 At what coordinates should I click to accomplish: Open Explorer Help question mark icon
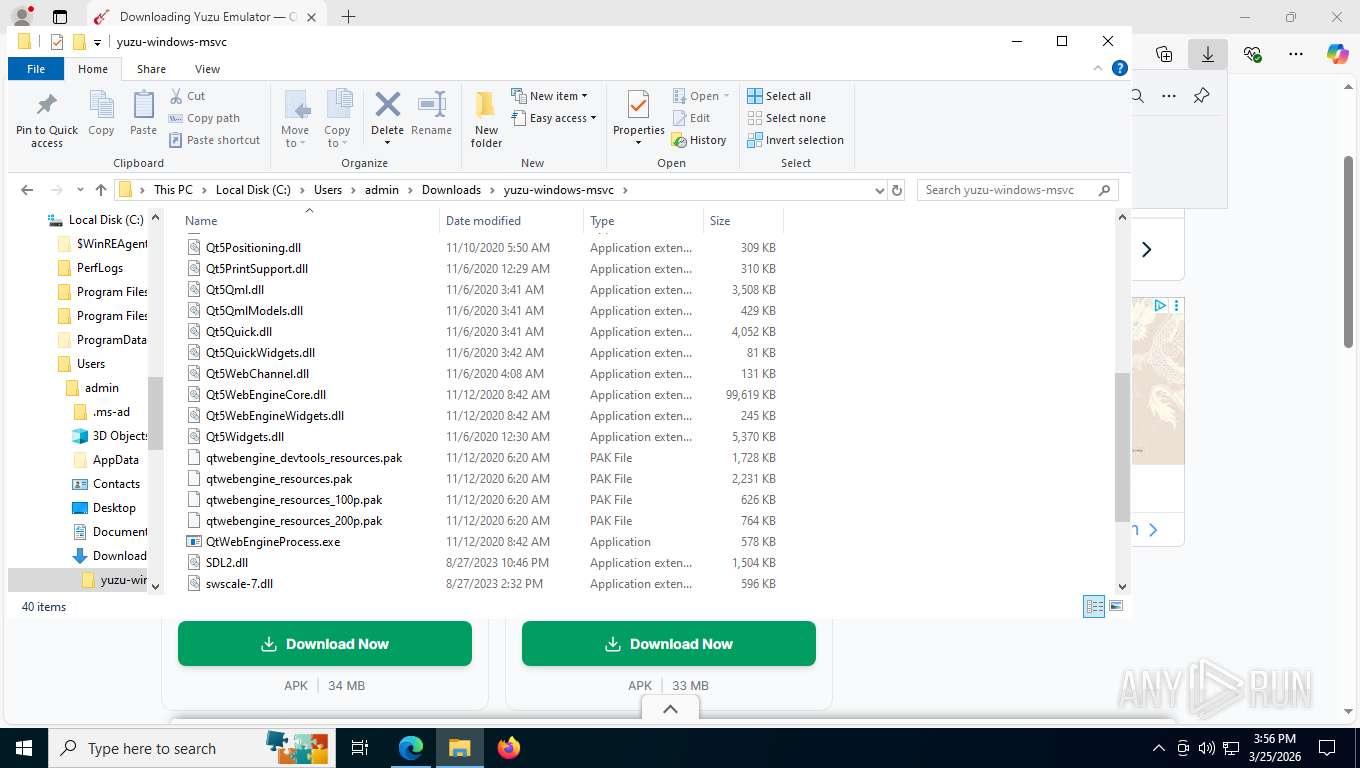(1120, 68)
